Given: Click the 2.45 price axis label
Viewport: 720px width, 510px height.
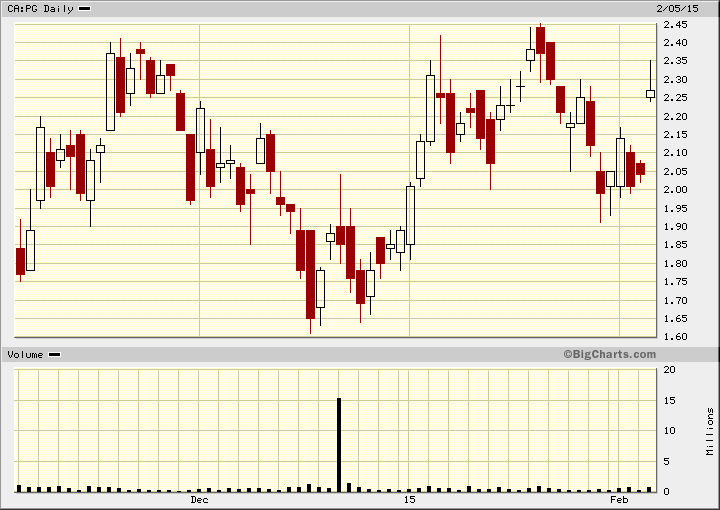Looking at the screenshot, I should (x=675, y=25).
